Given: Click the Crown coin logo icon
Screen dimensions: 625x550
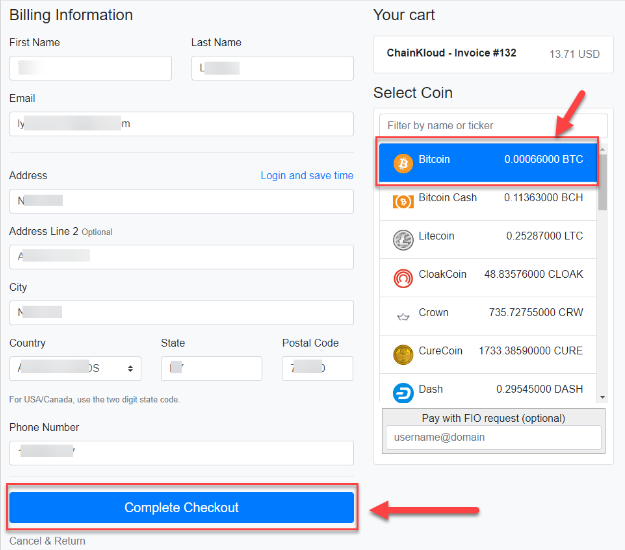Looking at the screenshot, I should [403, 317].
